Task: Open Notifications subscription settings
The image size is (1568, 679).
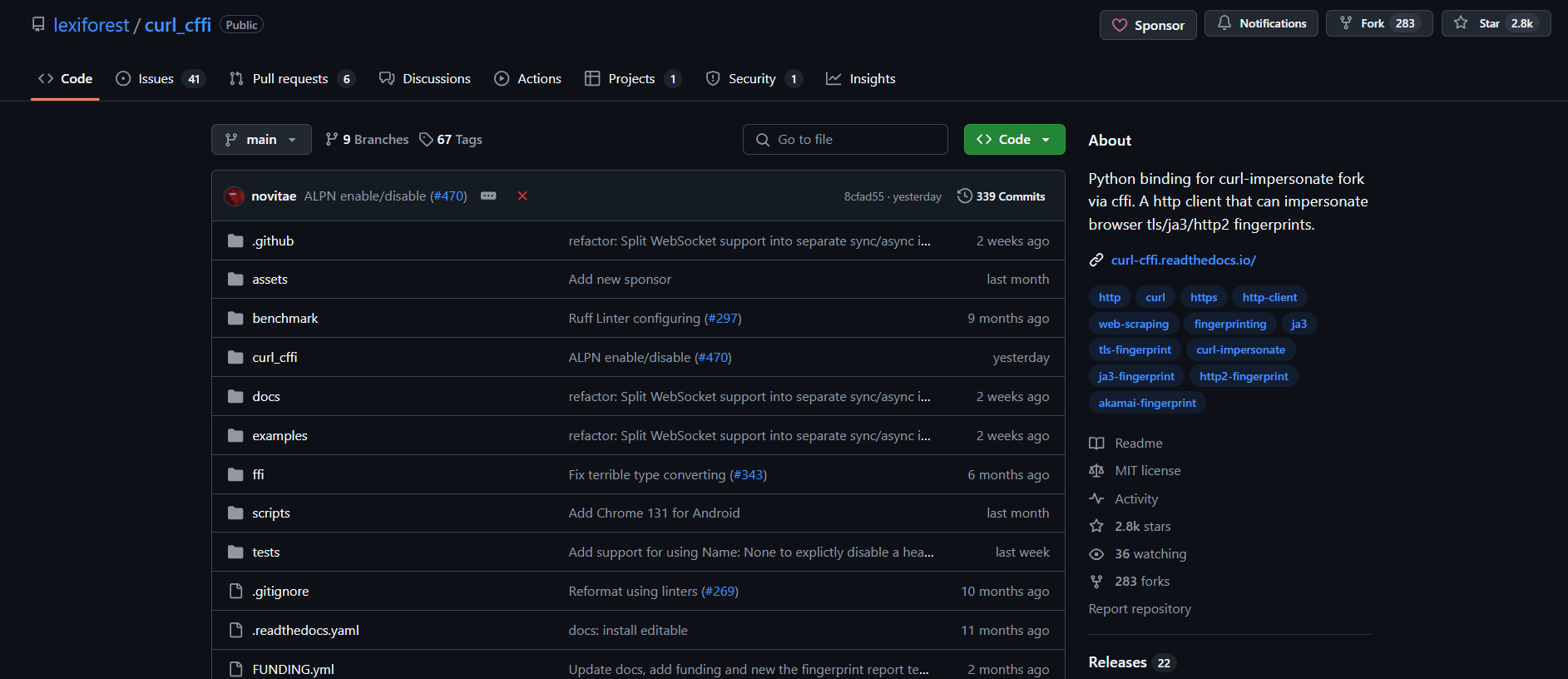Action: [x=1261, y=23]
